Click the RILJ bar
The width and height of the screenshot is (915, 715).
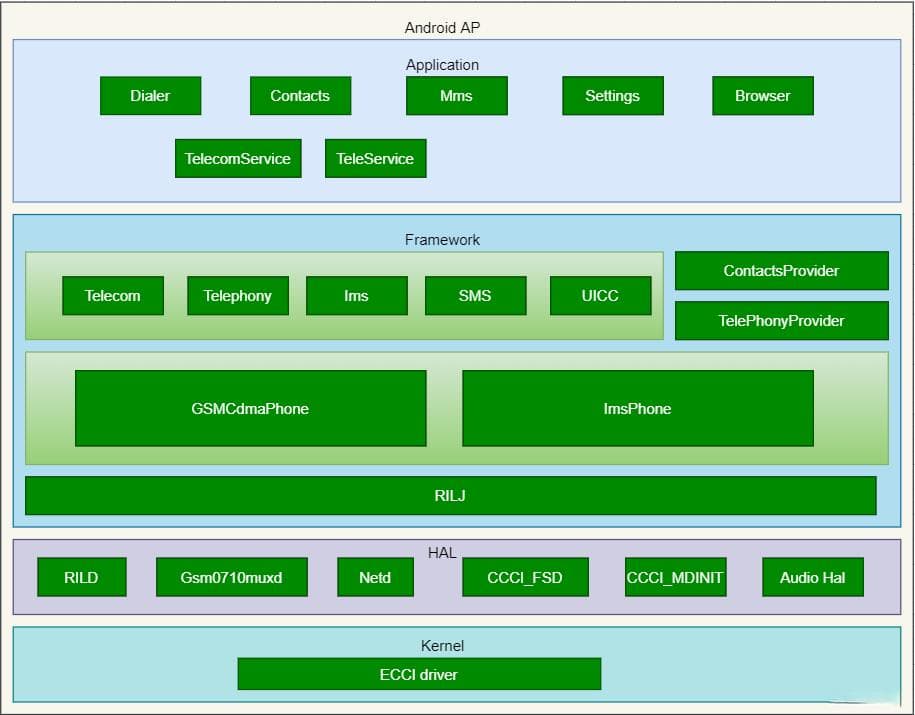coord(450,496)
